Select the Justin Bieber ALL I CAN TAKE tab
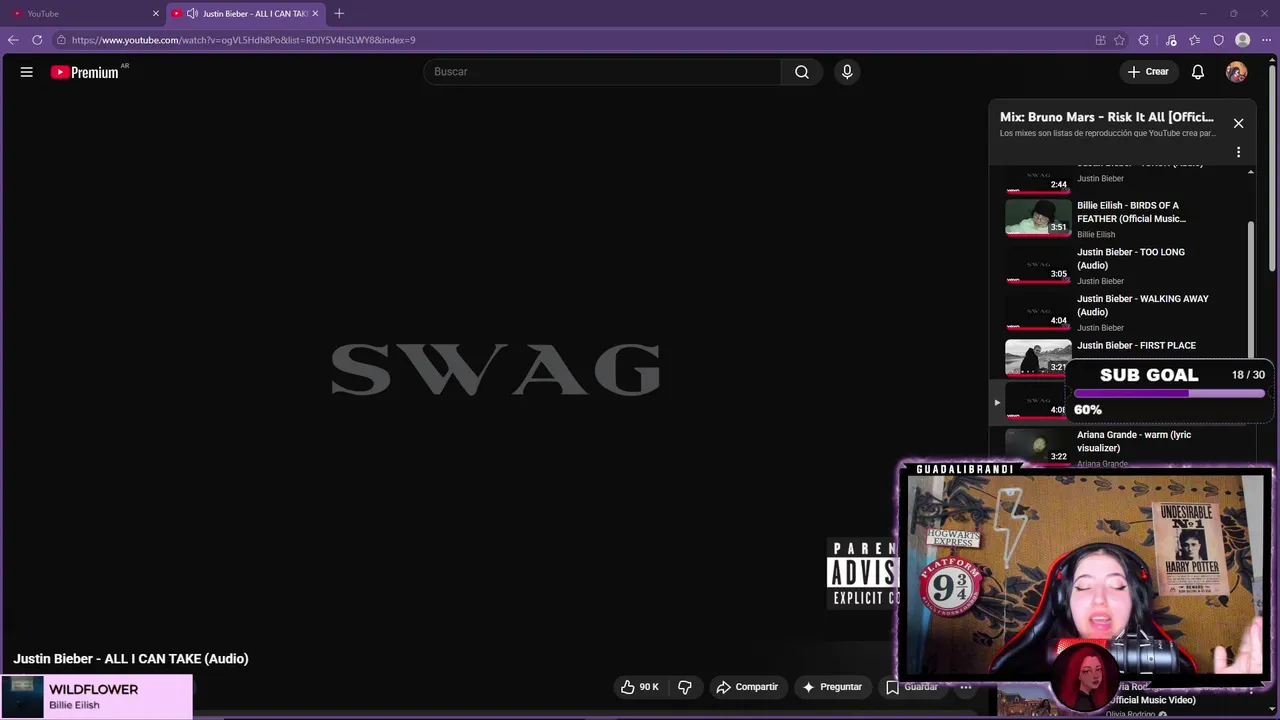Viewport: 1280px width, 720px height. 247,13
